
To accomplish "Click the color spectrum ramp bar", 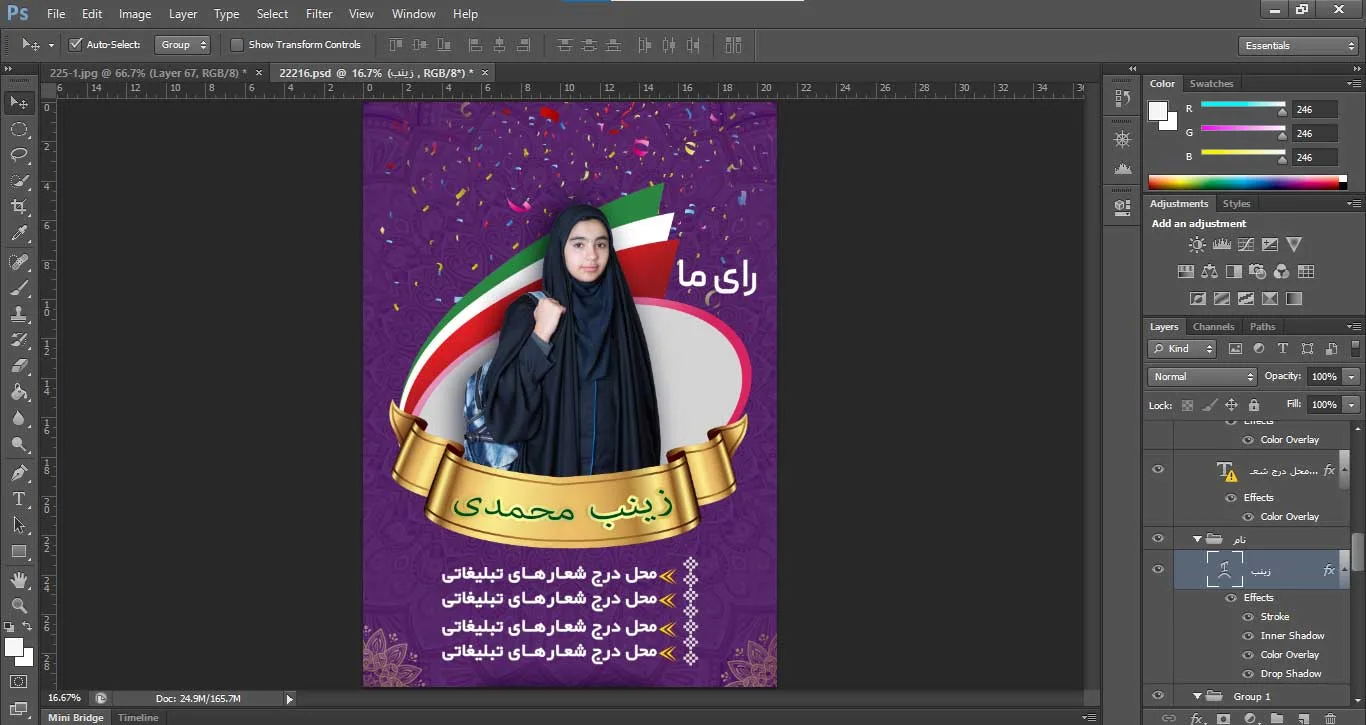I will (x=1244, y=182).
